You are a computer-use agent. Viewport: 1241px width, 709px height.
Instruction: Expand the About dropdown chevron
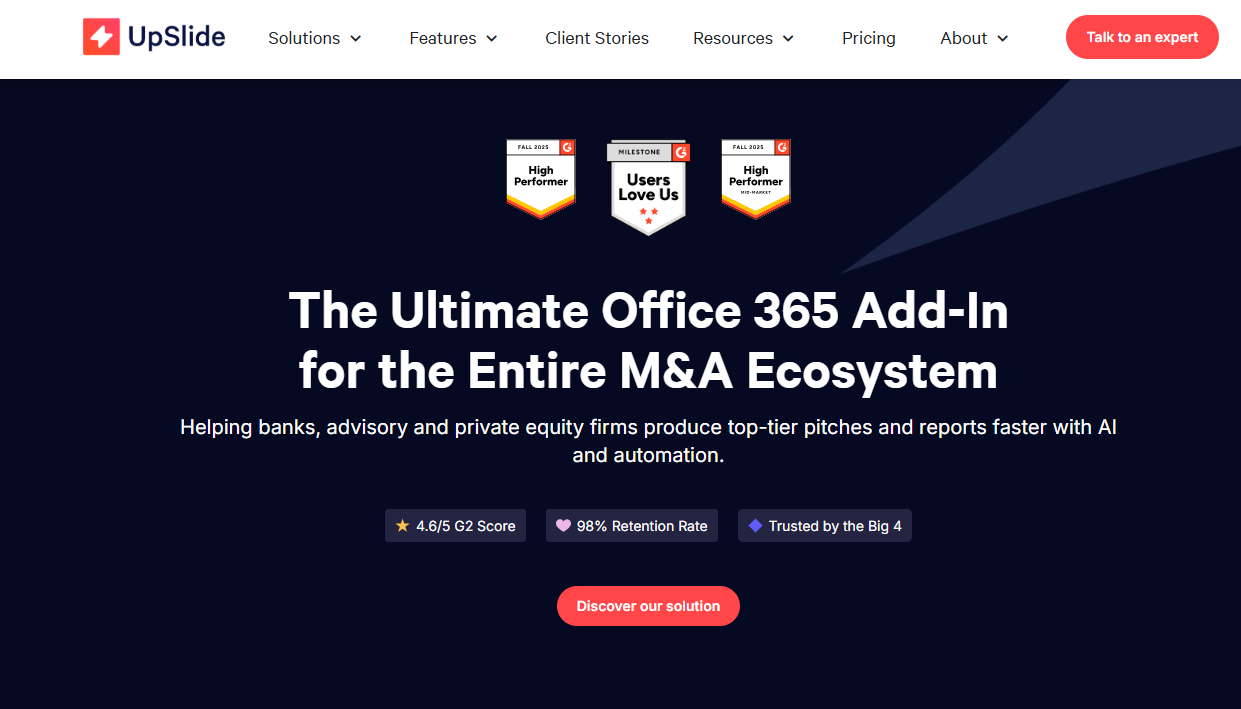[x=1002, y=39]
